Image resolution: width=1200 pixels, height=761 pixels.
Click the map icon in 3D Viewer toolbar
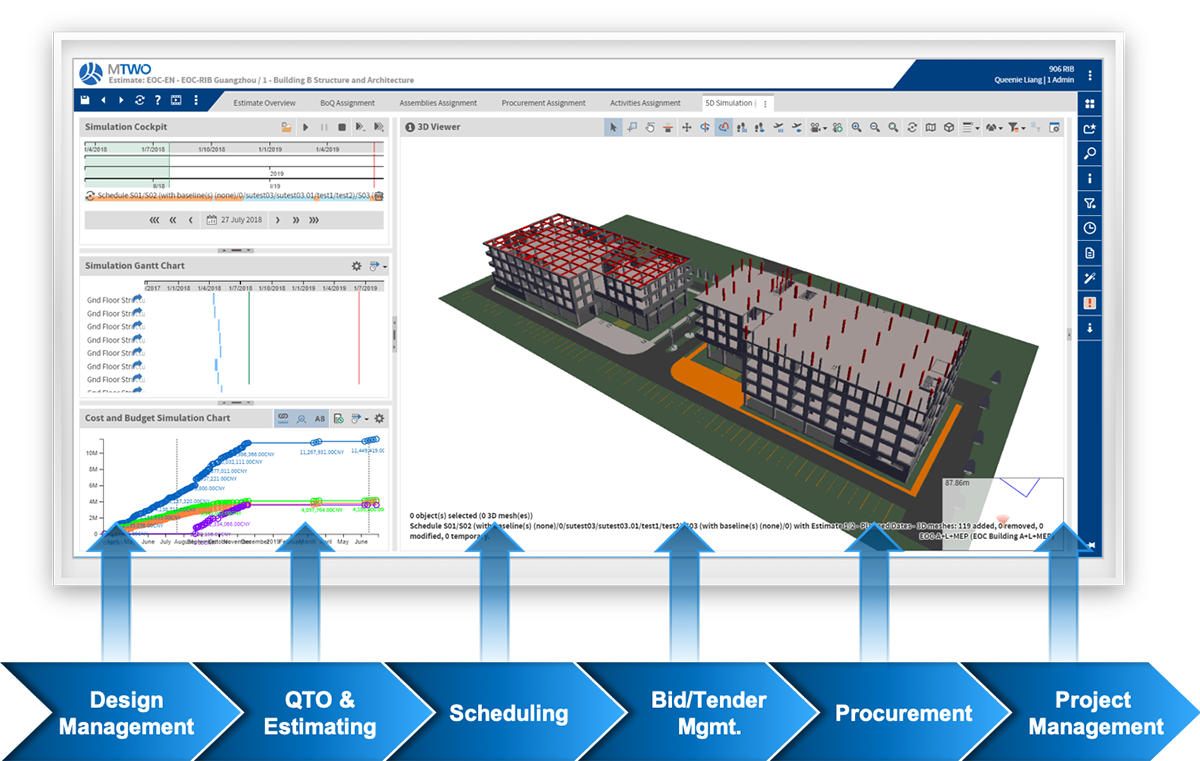coord(930,127)
